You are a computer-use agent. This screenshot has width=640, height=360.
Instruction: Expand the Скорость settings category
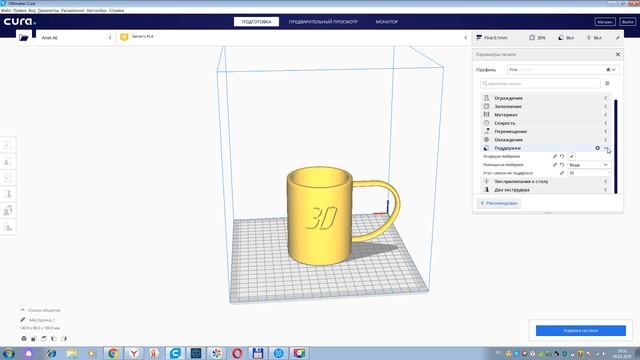pos(545,123)
